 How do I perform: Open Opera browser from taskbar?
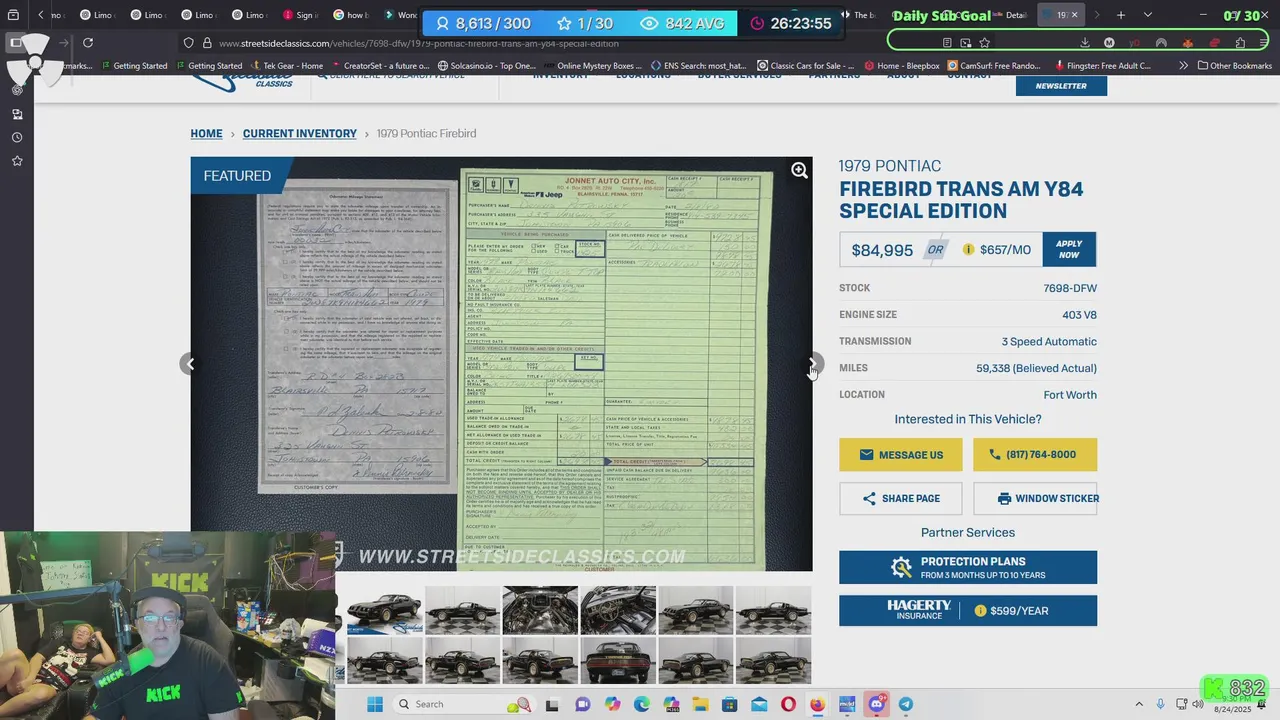point(788,704)
